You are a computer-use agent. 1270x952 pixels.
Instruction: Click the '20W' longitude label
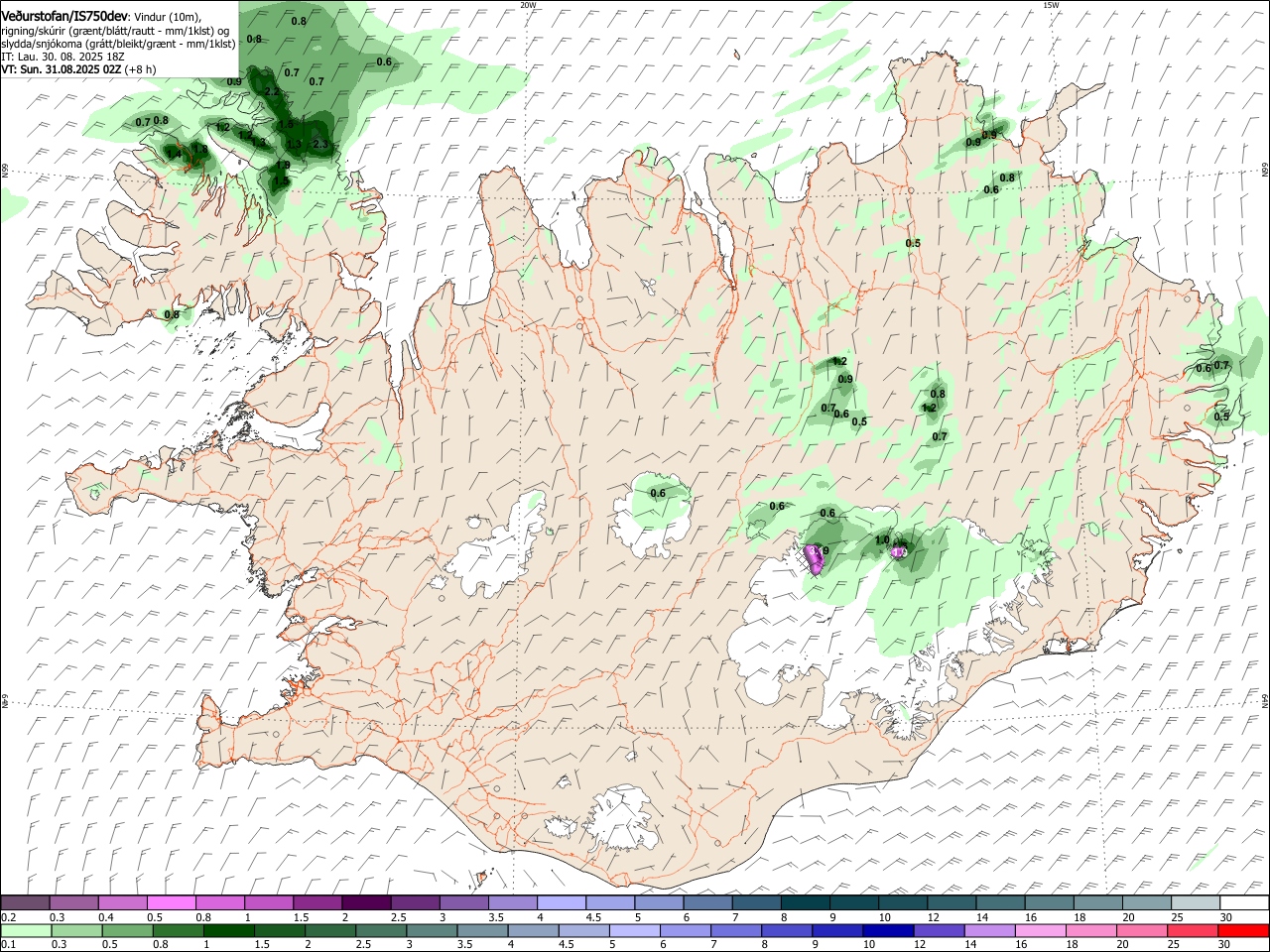tap(528, 5)
